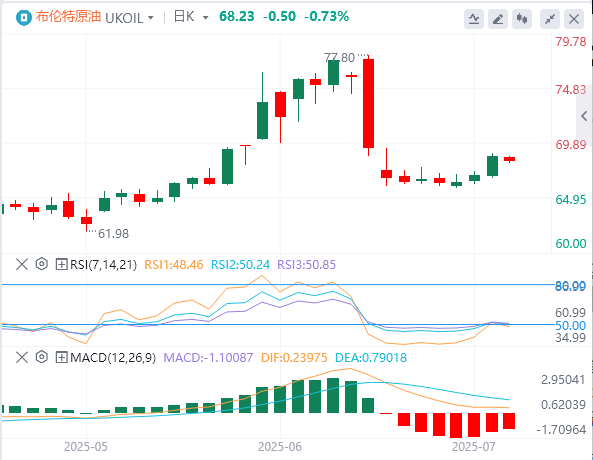Remove the MACD indicator panel
The image size is (593, 460).
click(x=22, y=357)
